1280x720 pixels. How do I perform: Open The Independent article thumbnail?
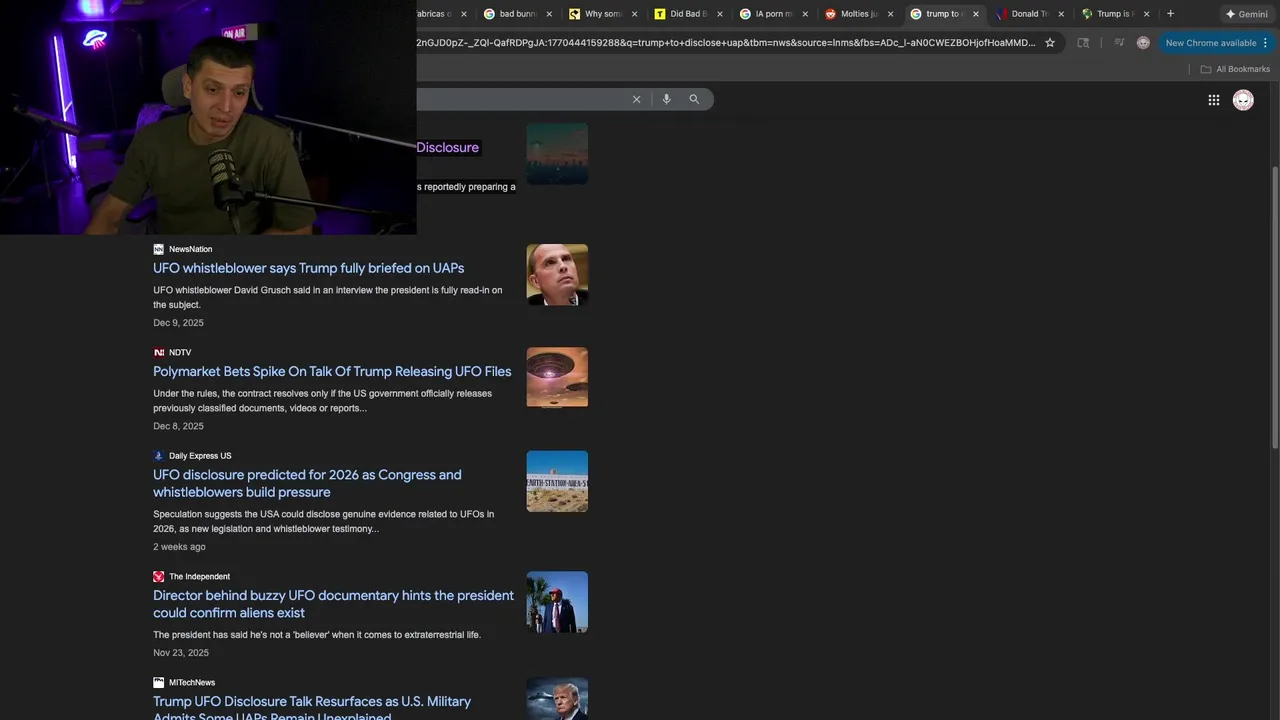[x=557, y=602]
